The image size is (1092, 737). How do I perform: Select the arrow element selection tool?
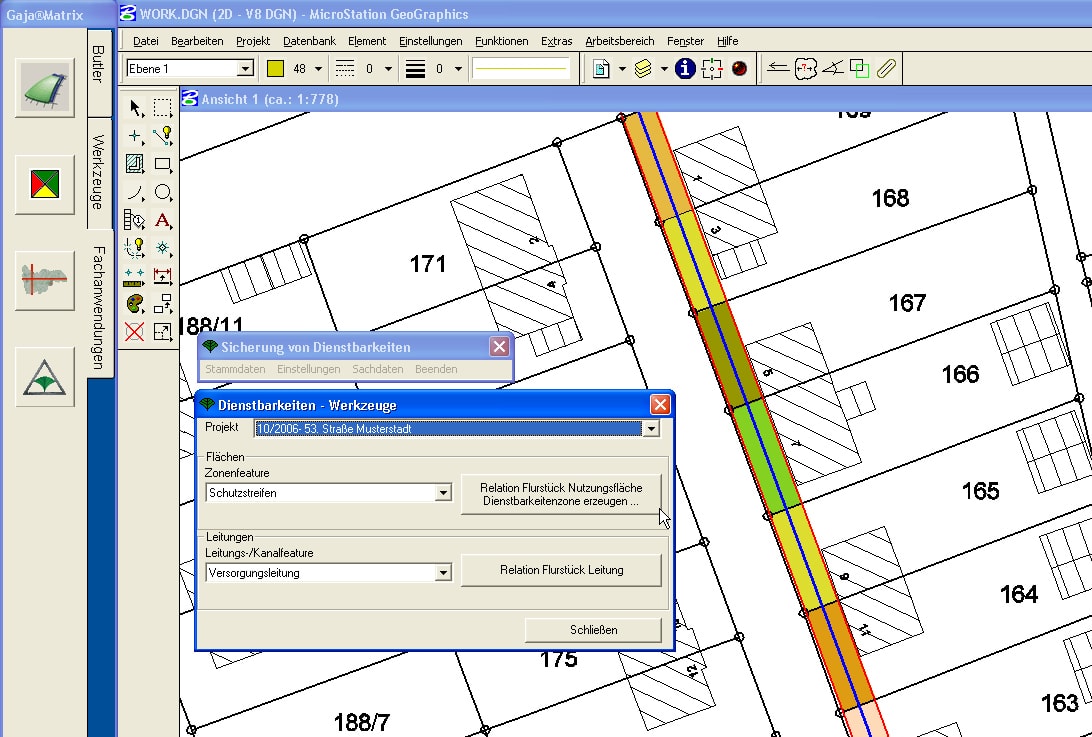(x=136, y=108)
